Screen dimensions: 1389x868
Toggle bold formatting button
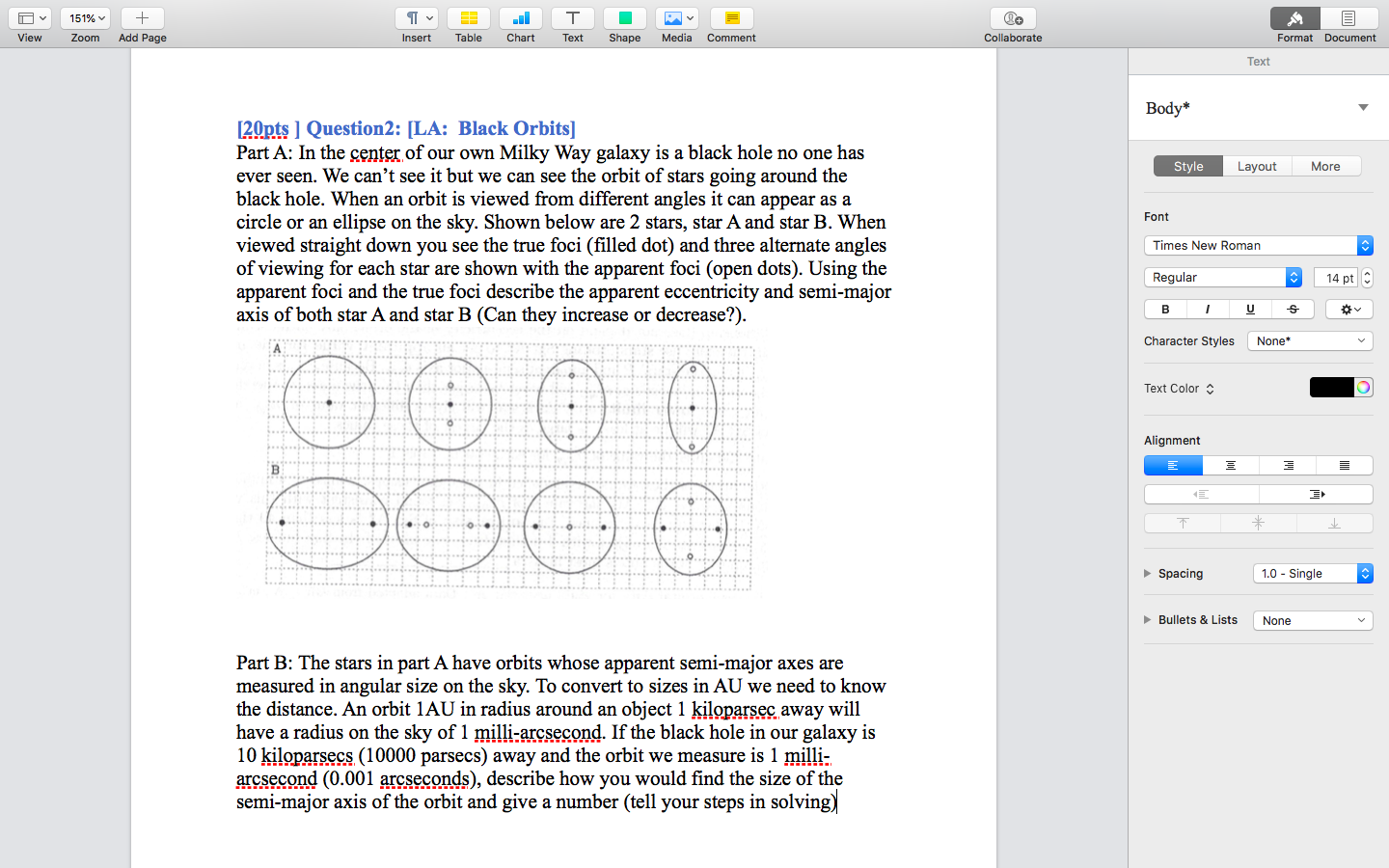click(1165, 310)
